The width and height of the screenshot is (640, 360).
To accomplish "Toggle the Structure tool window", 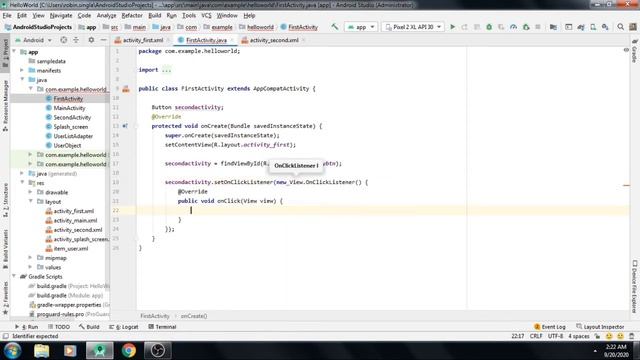I will click(5, 200).
